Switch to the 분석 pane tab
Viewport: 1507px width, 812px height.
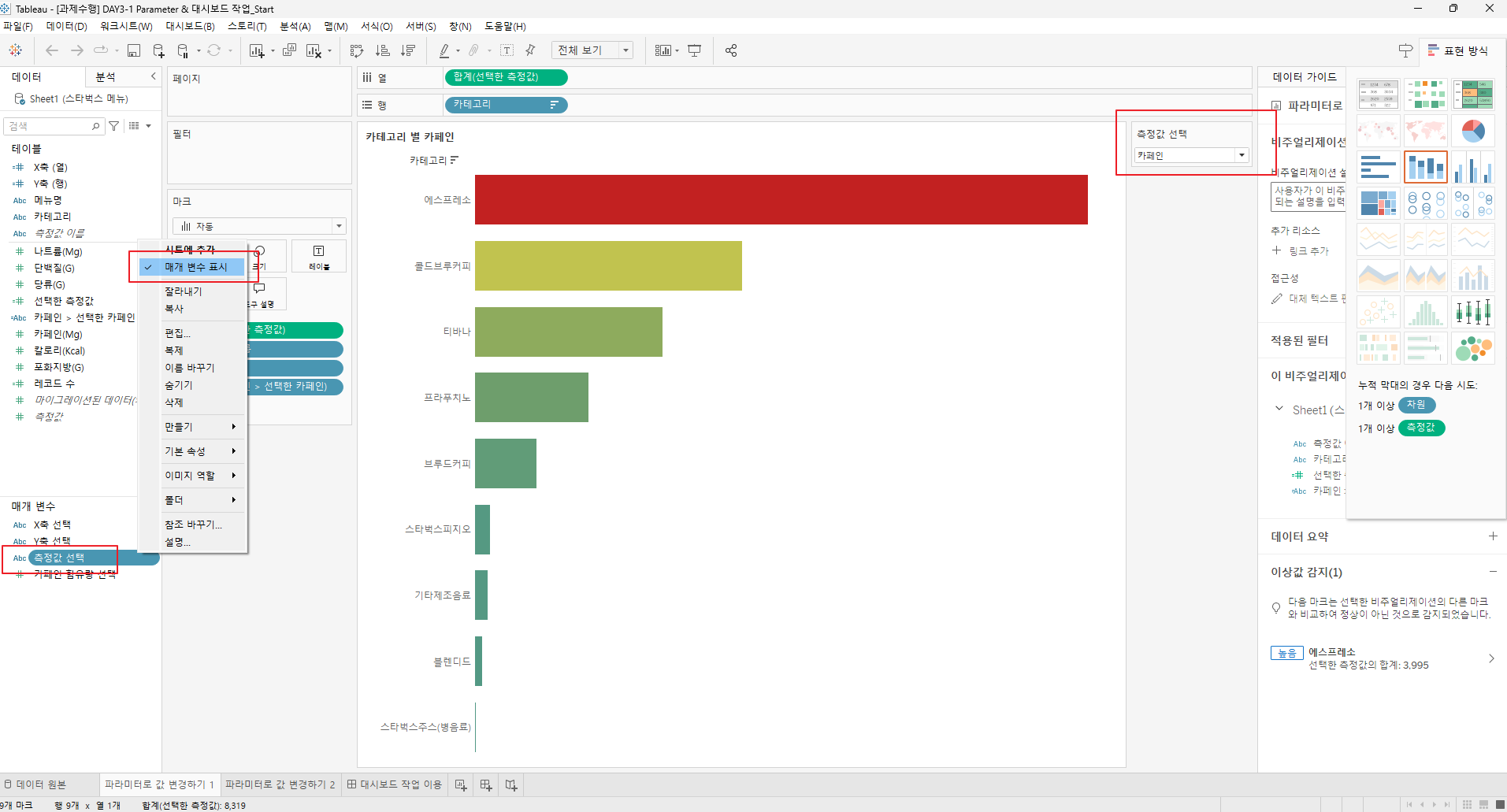pos(106,76)
